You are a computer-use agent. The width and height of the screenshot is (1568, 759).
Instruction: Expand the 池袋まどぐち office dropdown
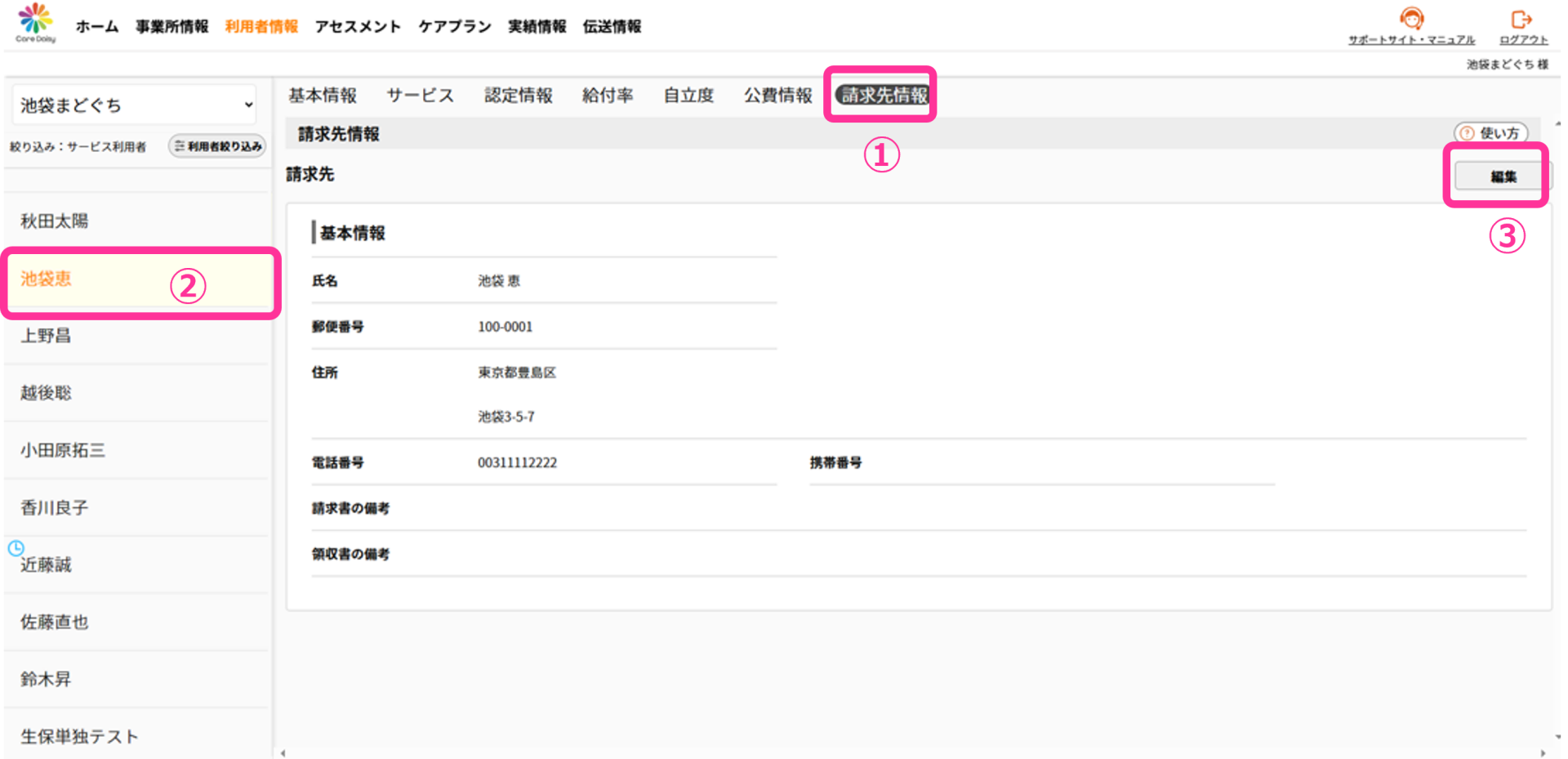tap(136, 105)
